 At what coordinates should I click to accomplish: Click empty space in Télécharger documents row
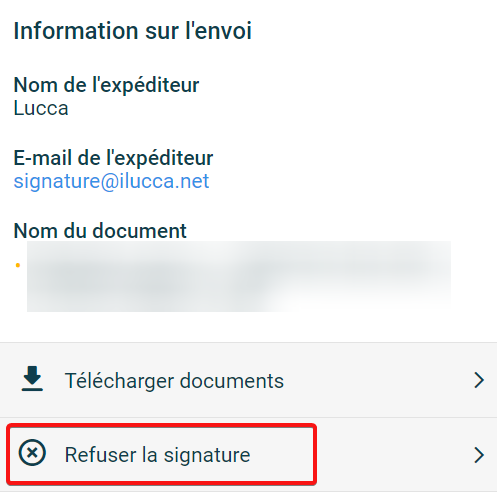[x=377, y=380]
